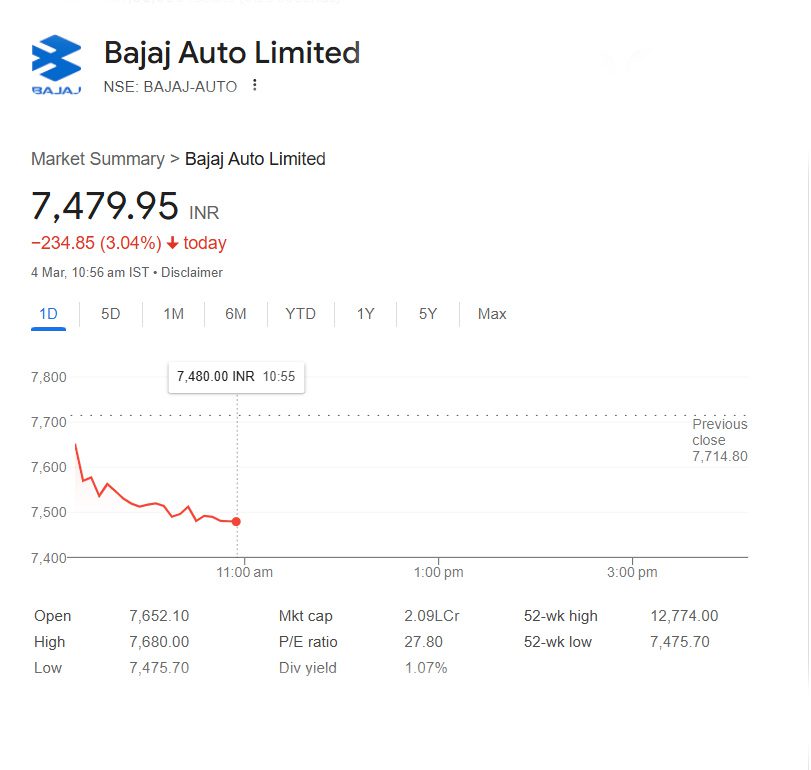Open the Disclaimer link
Screen dimensions: 811x770
click(192, 273)
